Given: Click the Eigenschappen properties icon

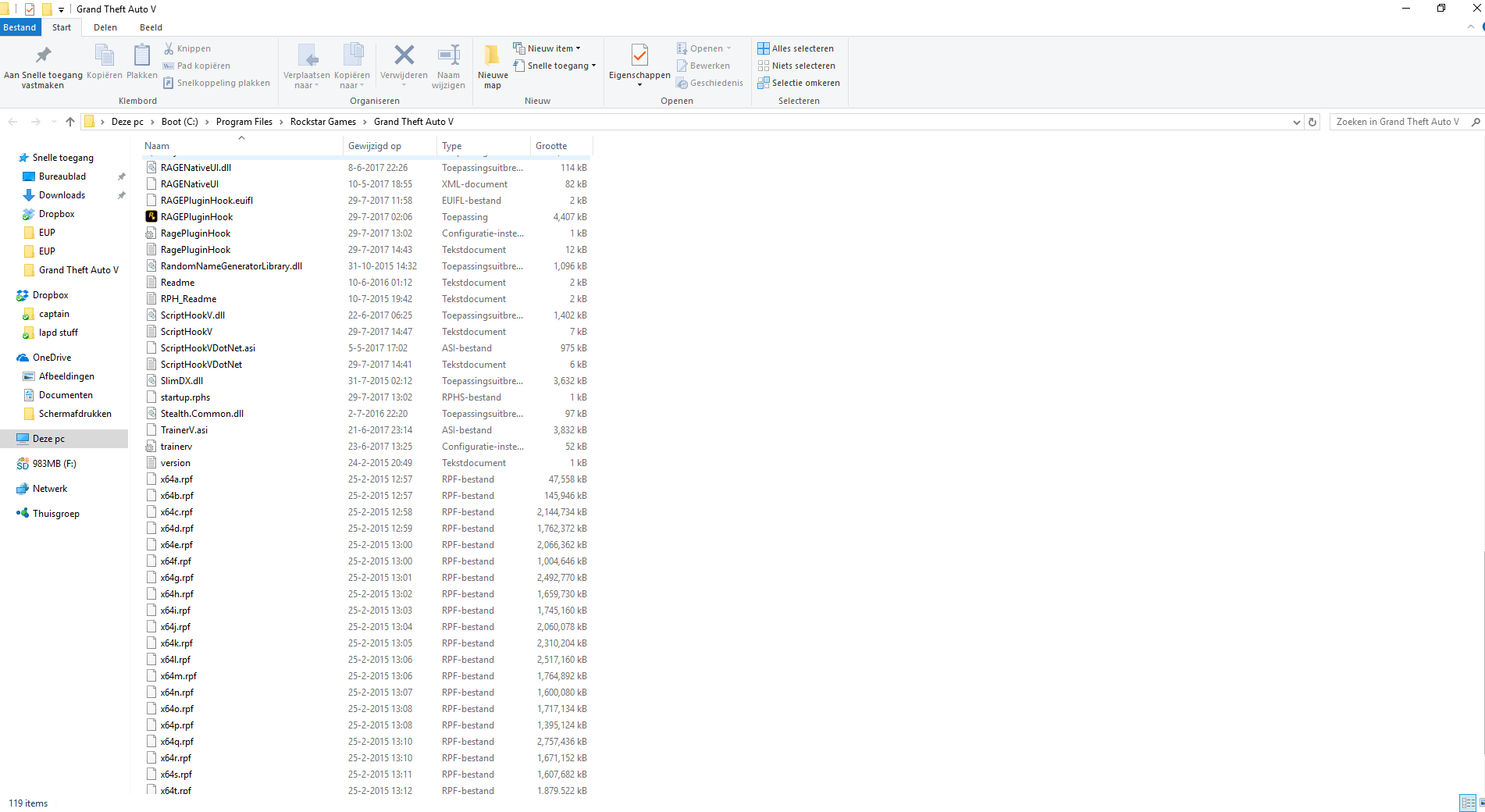Looking at the screenshot, I should pyautogui.click(x=639, y=56).
